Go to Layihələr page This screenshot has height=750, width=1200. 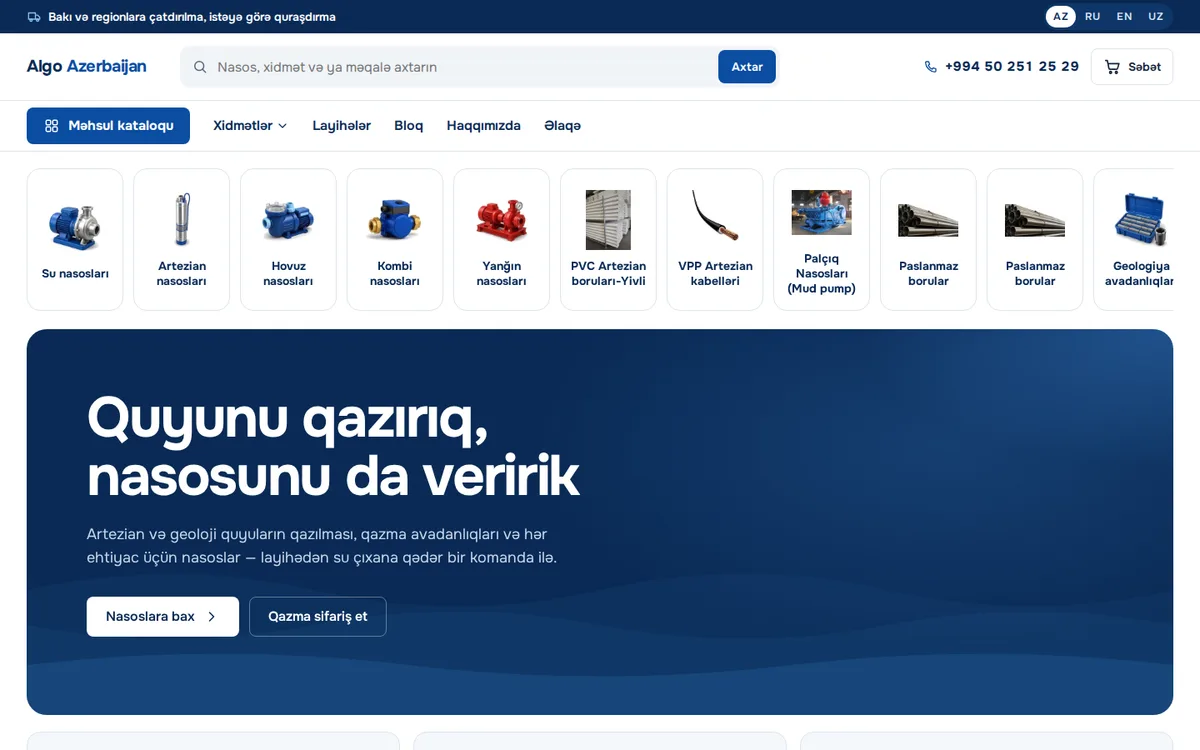341,126
